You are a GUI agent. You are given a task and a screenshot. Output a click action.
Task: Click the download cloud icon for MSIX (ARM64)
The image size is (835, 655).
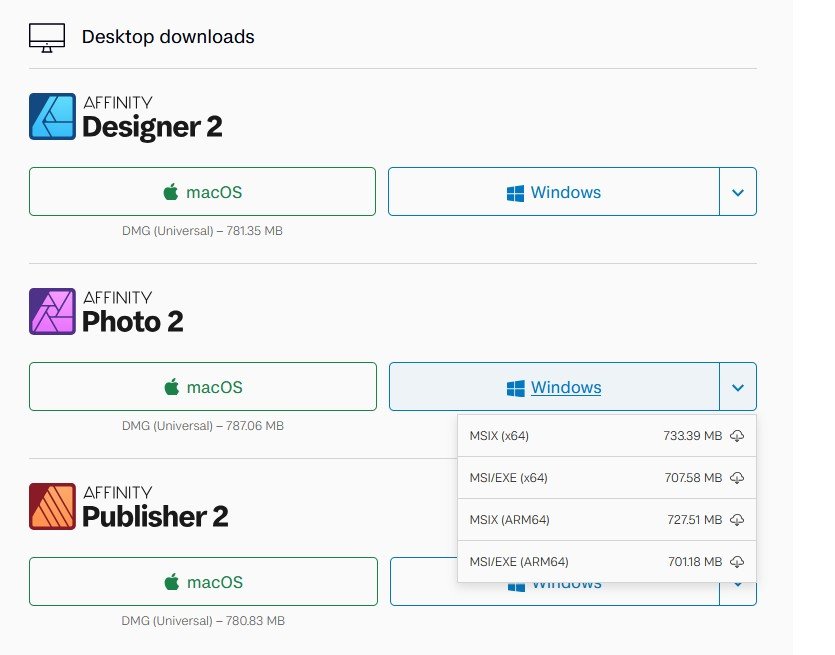(737, 520)
